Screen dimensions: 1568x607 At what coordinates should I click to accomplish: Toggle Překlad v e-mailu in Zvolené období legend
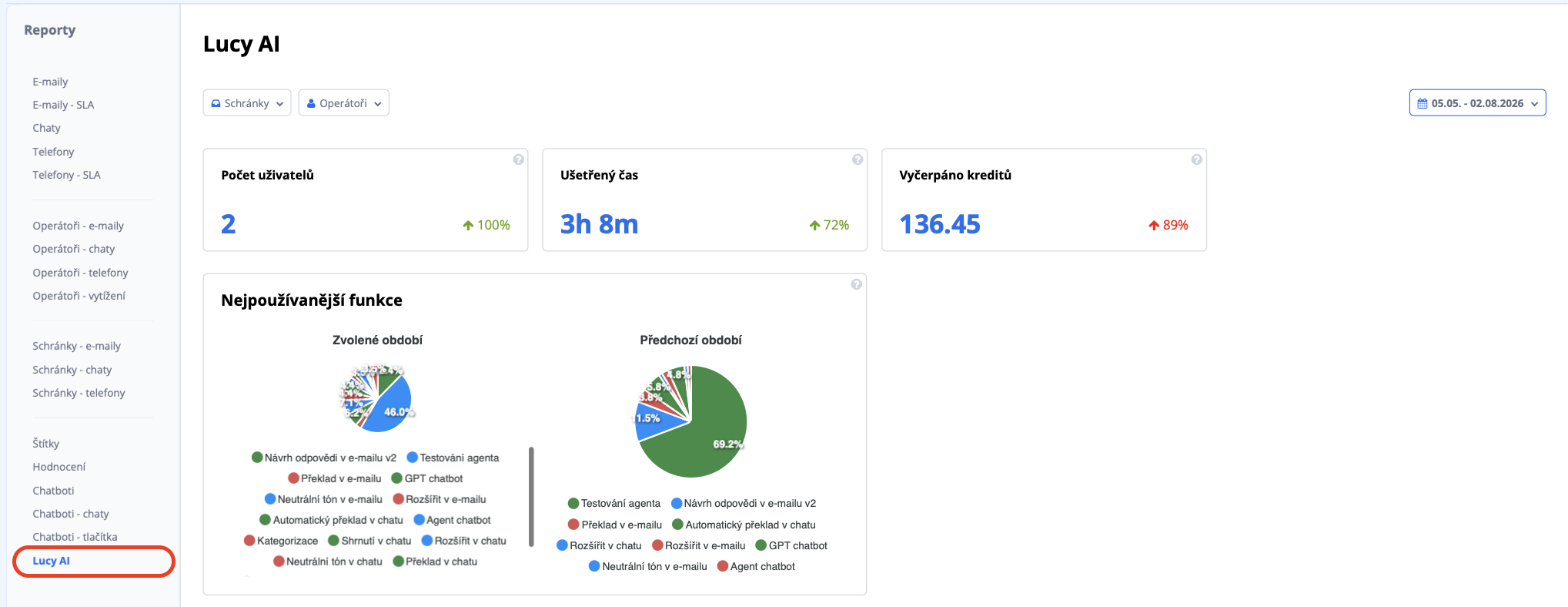(334, 478)
